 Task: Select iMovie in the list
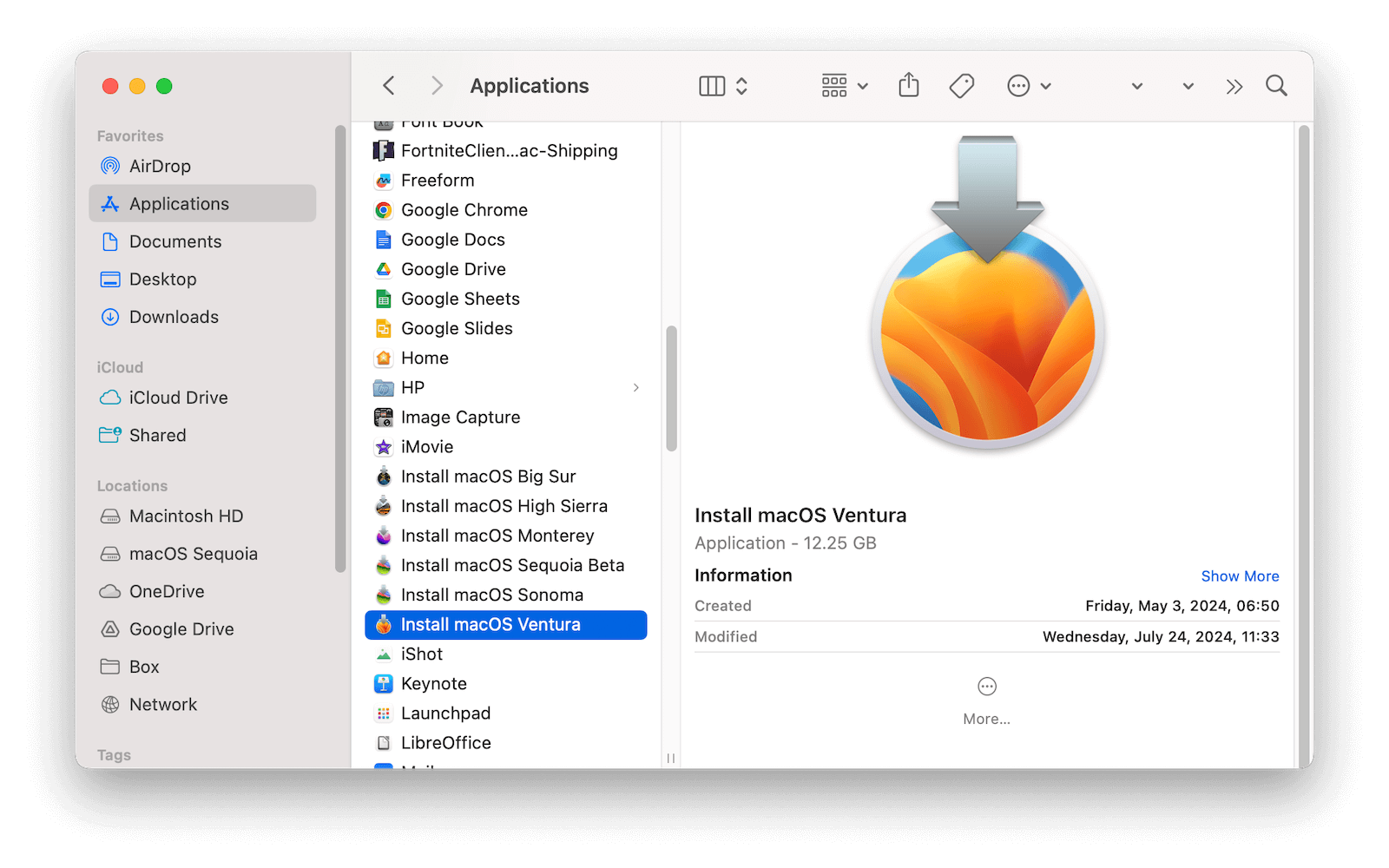506,447
